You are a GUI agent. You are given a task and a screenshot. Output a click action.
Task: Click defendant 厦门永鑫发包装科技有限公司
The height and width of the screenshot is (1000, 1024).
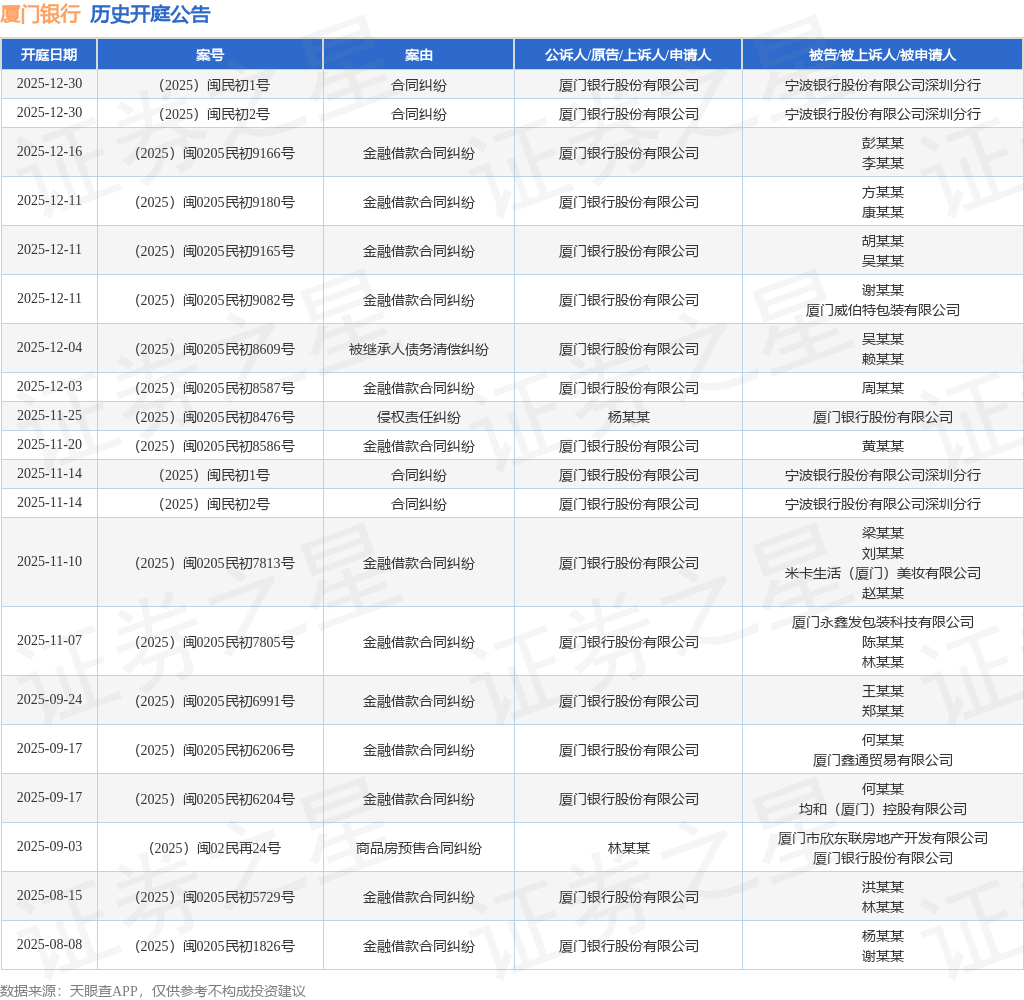click(882, 622)
